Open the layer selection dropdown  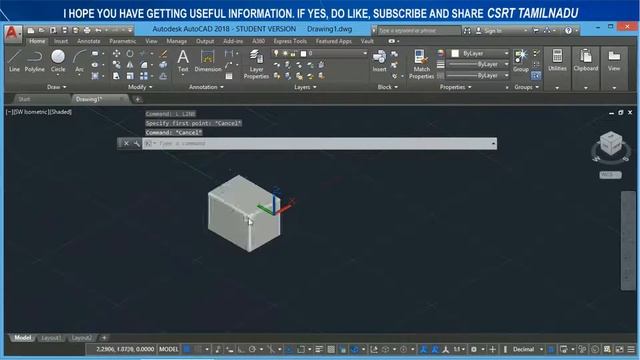pyautogui.click(x=320, y=53)
